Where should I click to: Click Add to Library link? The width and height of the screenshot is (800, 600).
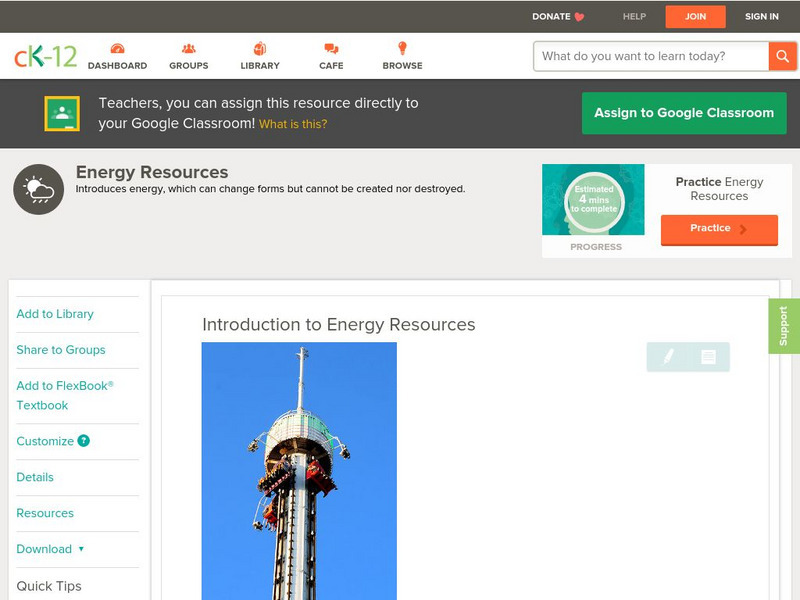tap(55, 314)
